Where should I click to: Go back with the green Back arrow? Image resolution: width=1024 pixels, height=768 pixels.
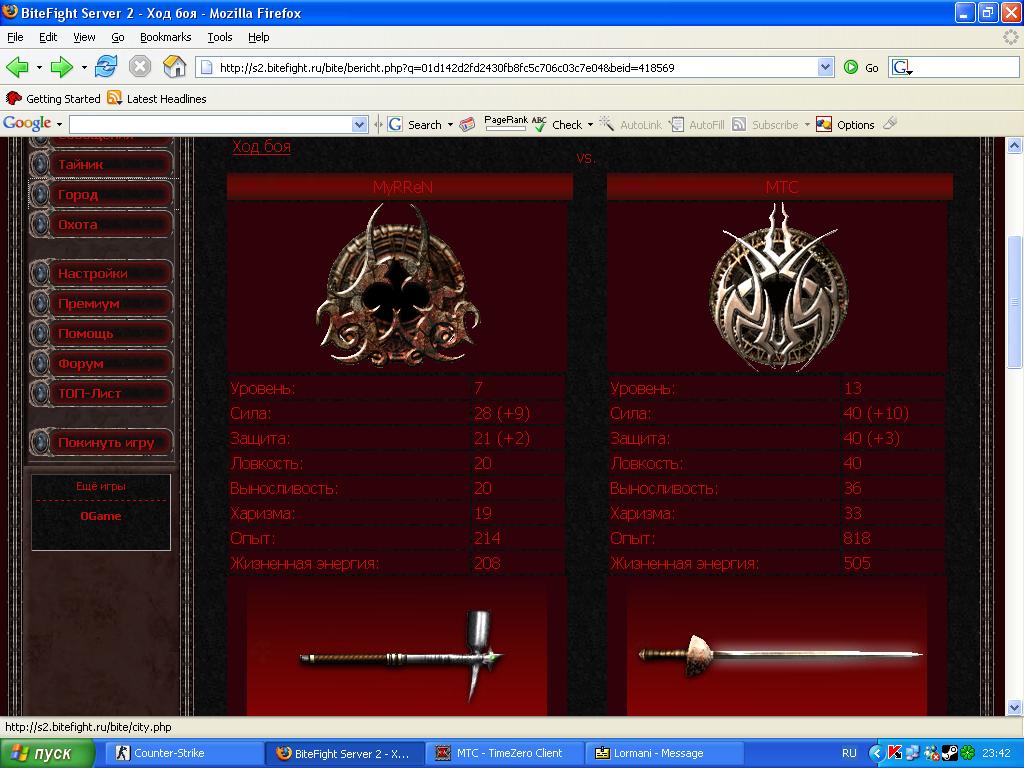pos(18,67)
